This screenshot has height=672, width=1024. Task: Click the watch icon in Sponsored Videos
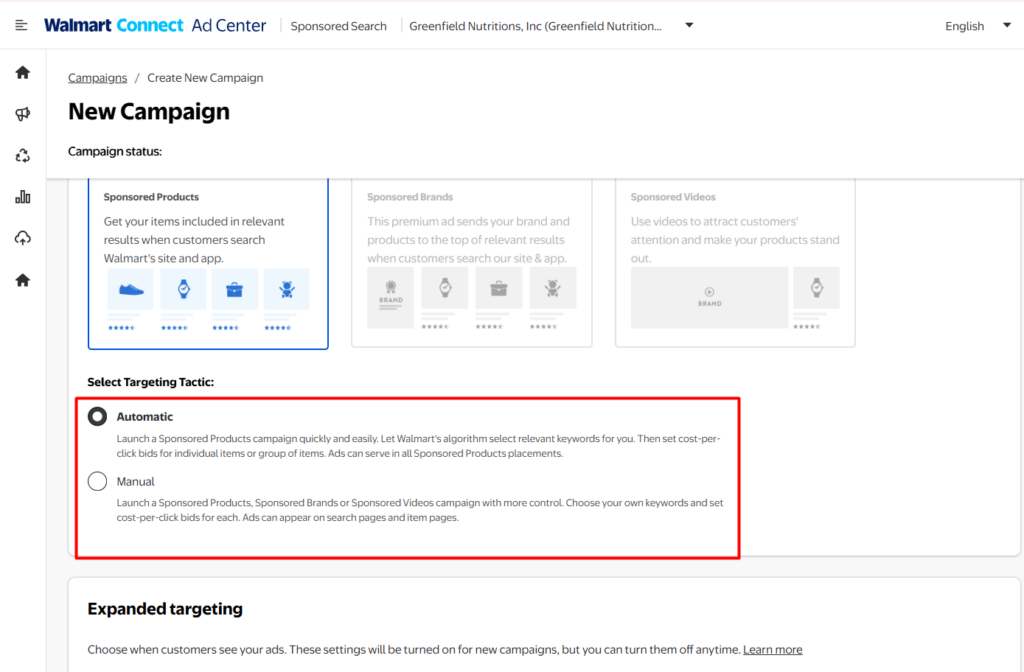816,287
